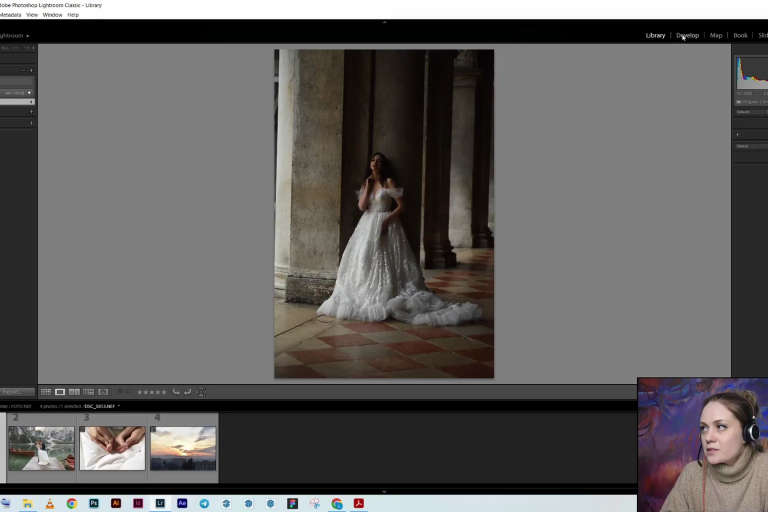Expand the identity plate arrow next to Lightroom
The image size is (768, 512).
pos(27,36)
